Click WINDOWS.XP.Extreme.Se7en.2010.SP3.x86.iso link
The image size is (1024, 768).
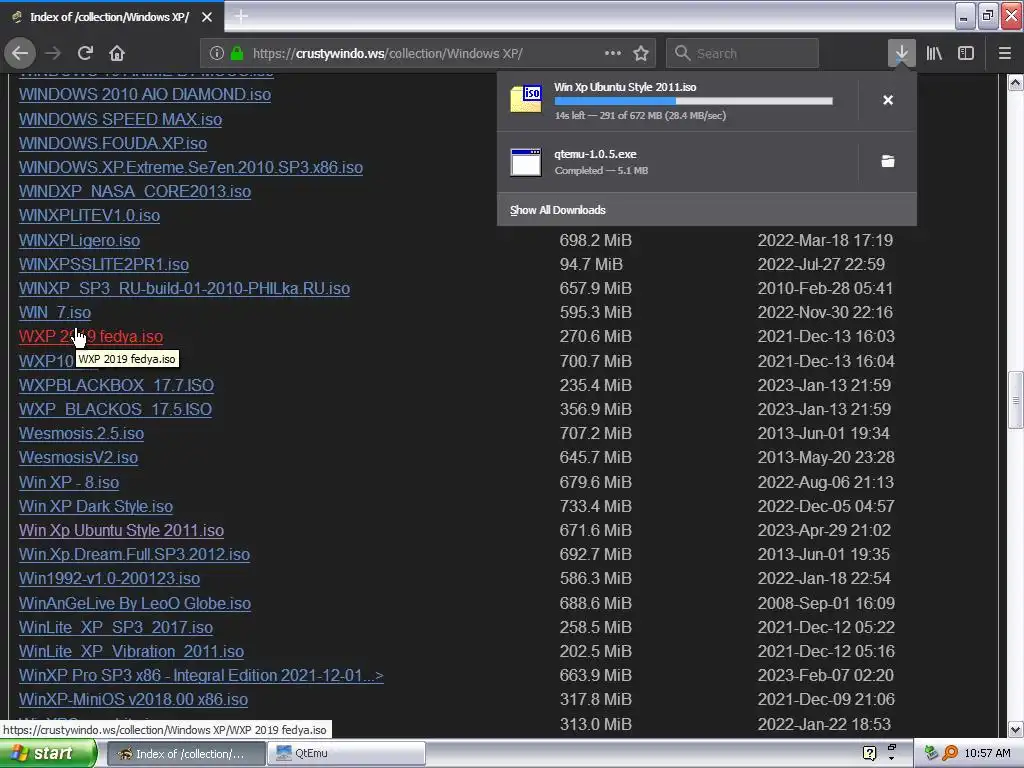pyautogui.click(x=191, y=167)
